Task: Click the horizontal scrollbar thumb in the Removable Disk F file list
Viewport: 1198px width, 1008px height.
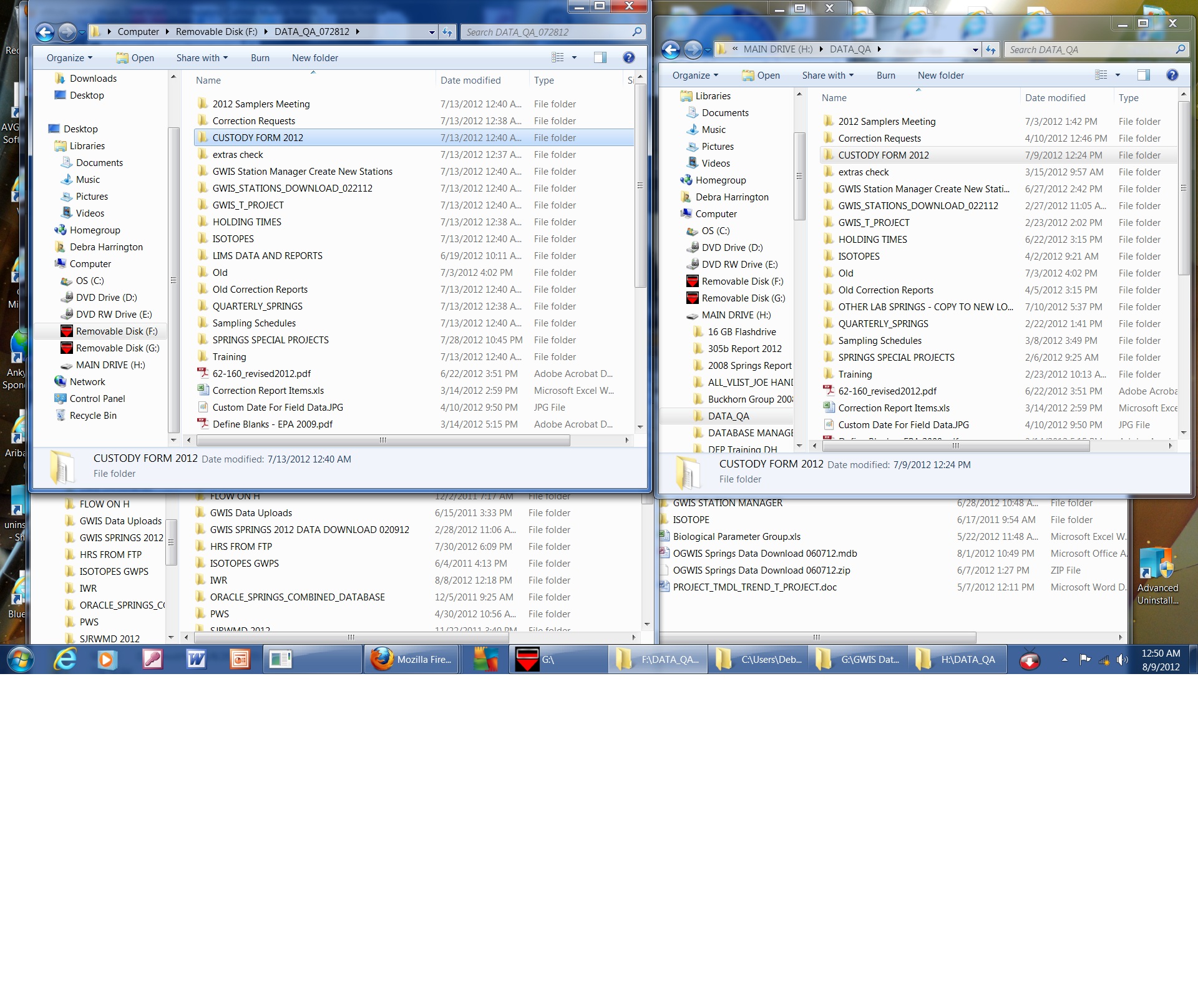Action: click(x=383, y=440)
